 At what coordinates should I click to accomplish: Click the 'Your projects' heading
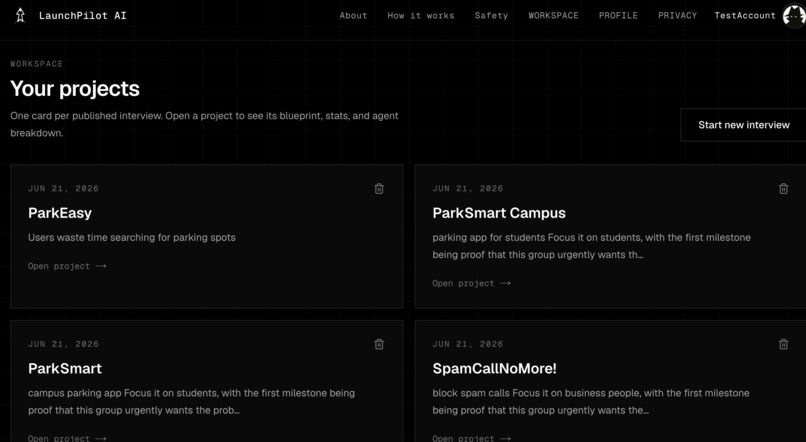tap(75, 88)
